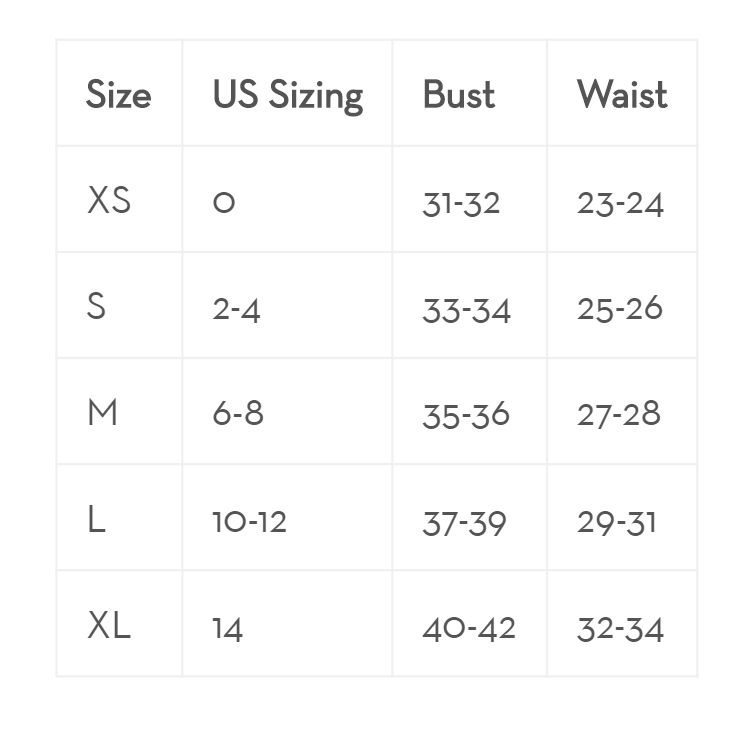Click waist measurement 25-26
This screenshot has width=732, height=732.
pyautogui.click(x=620, y=308)
